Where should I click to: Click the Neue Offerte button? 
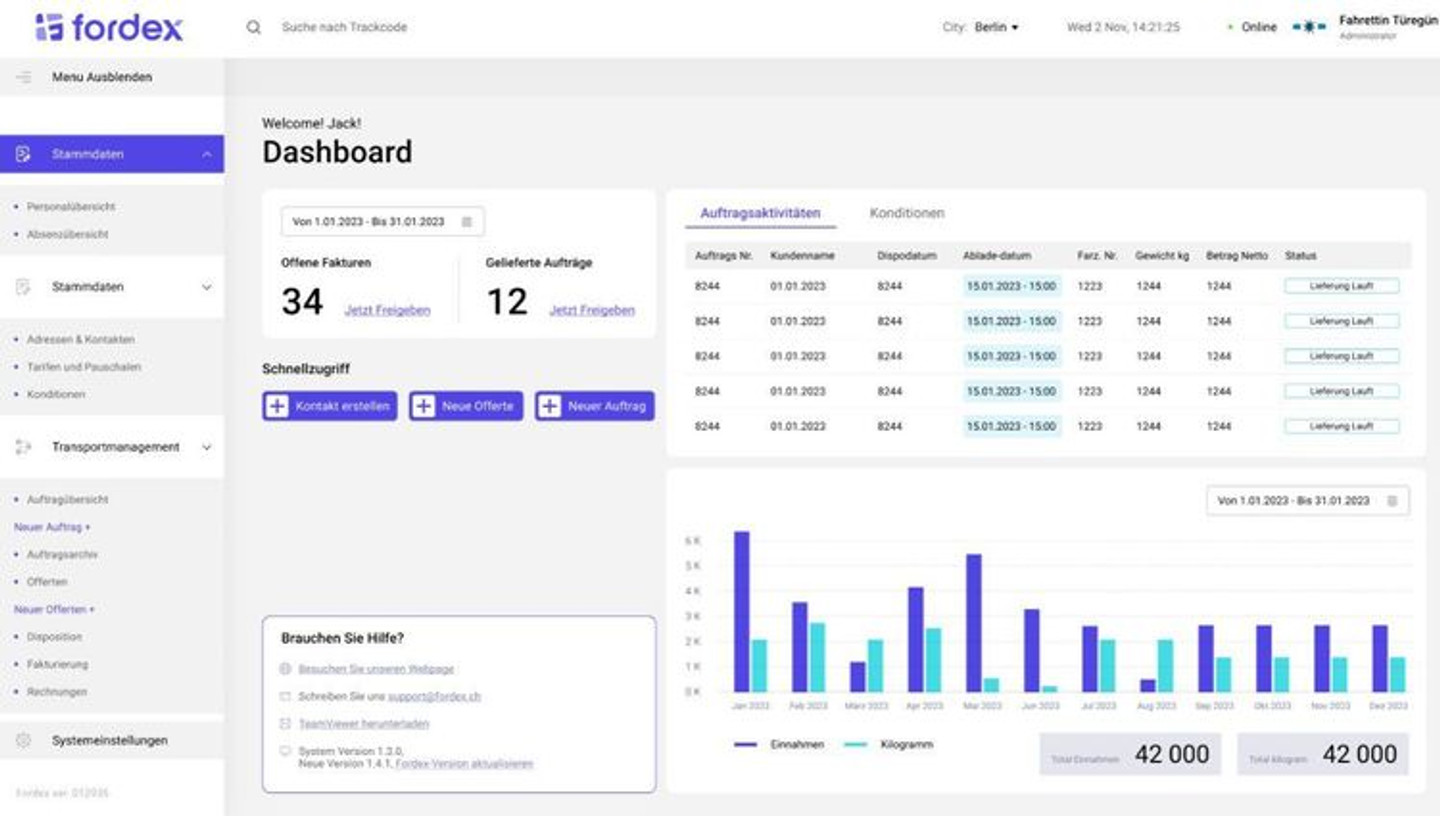coord(466,406)
